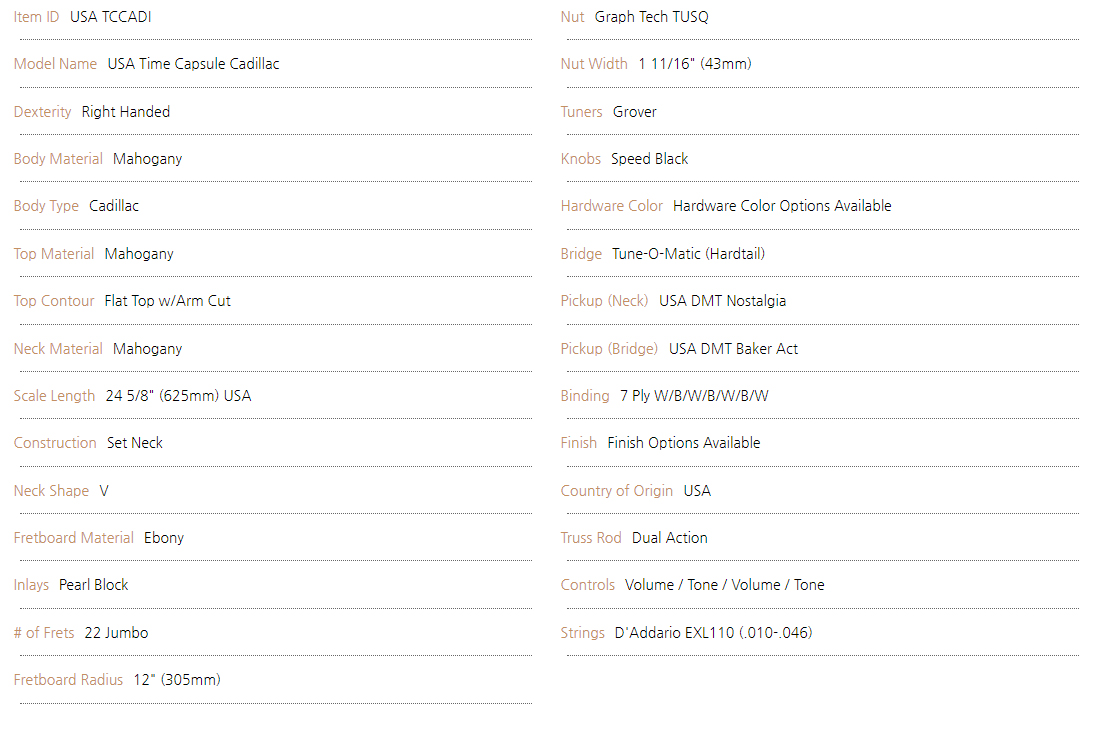
Task: Click the Scale Length 24 5/8" value
Action: click(x=178, y=396)
